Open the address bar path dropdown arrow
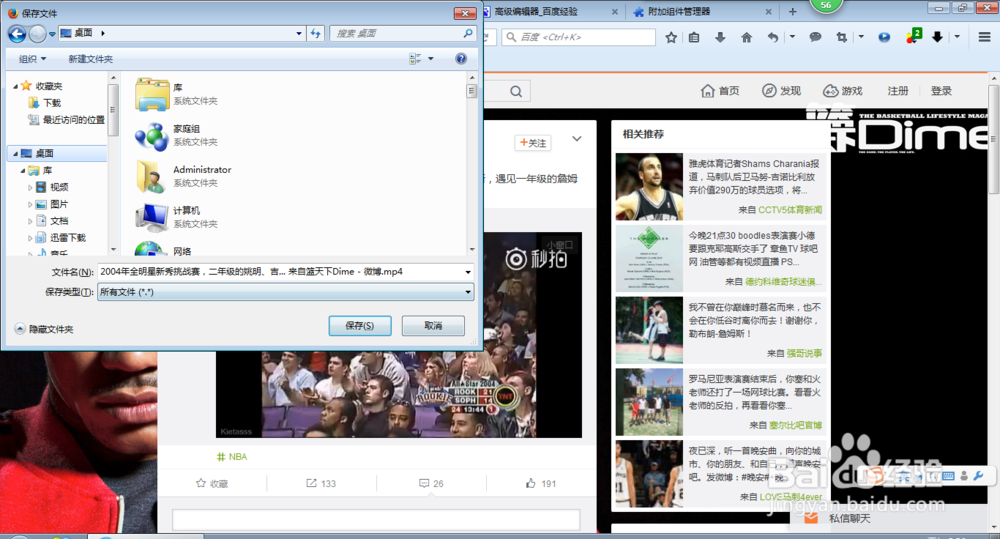This screenshot has height=539, width=1000. click(x=298, y=33)
